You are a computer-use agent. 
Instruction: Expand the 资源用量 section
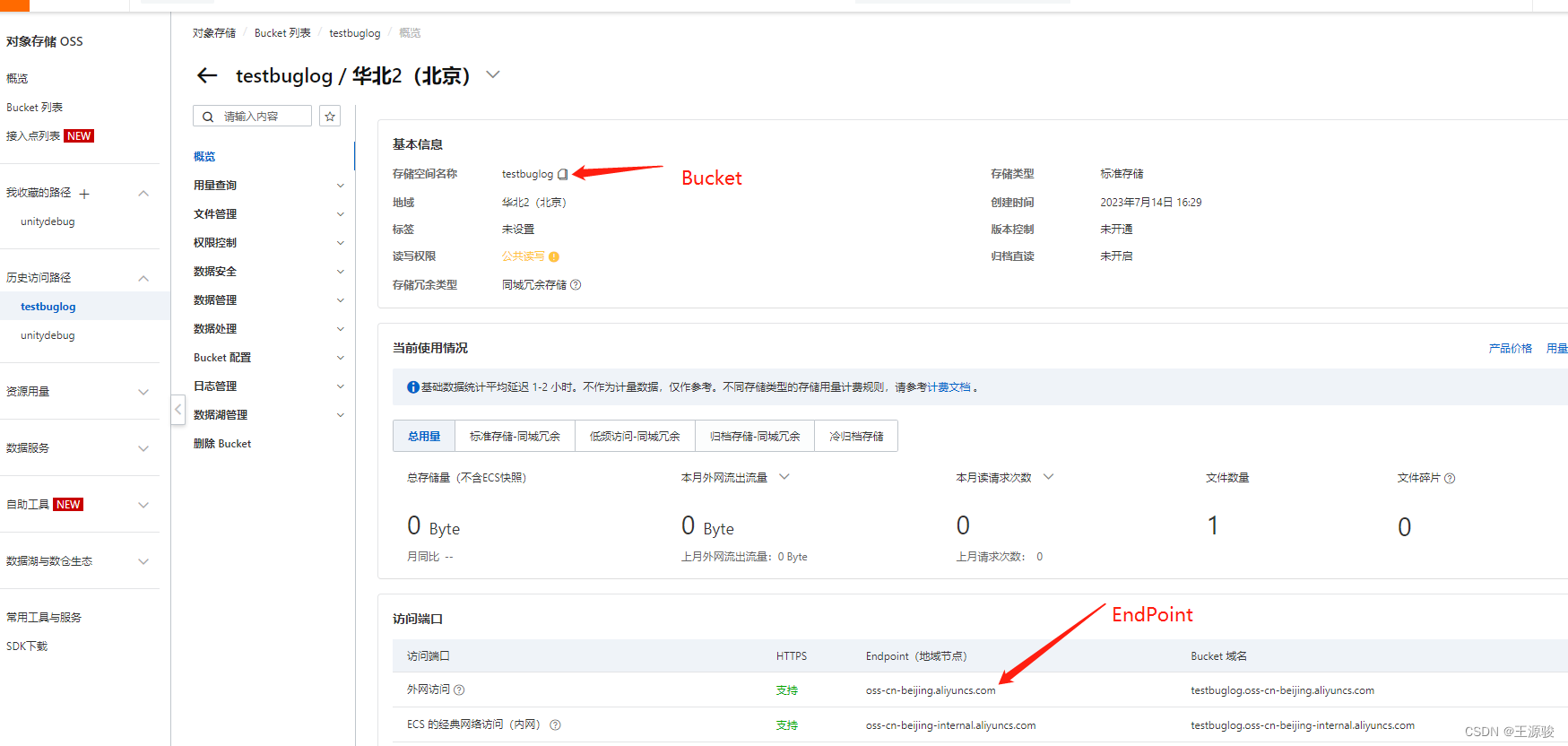click(x=143, y=392)
